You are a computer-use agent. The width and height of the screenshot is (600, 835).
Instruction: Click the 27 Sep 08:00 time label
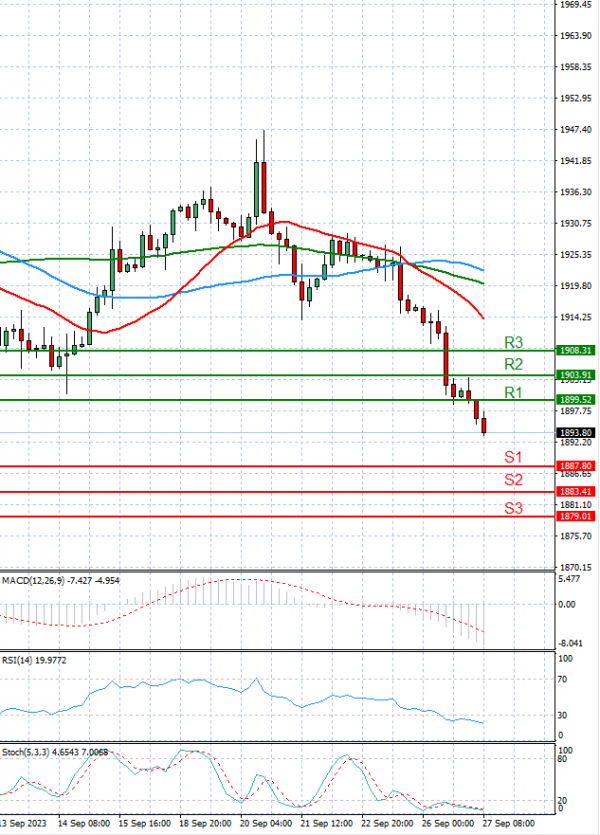tap(508, 823)
